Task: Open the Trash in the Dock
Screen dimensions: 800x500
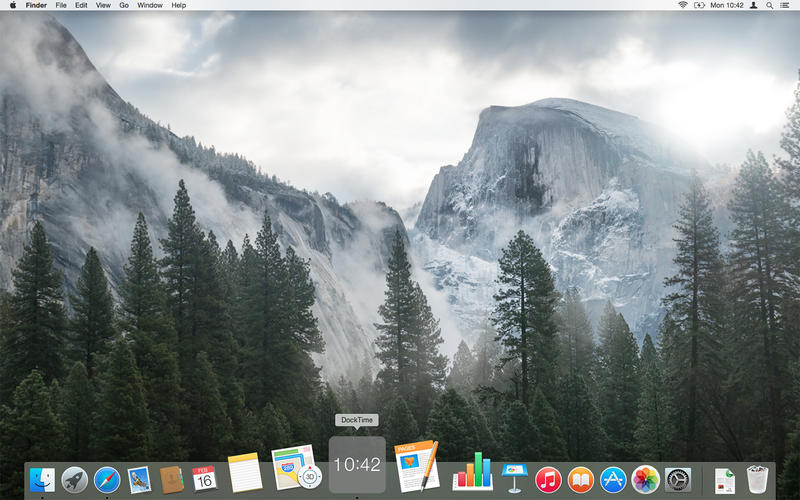Action: click(x=758, y=480)
